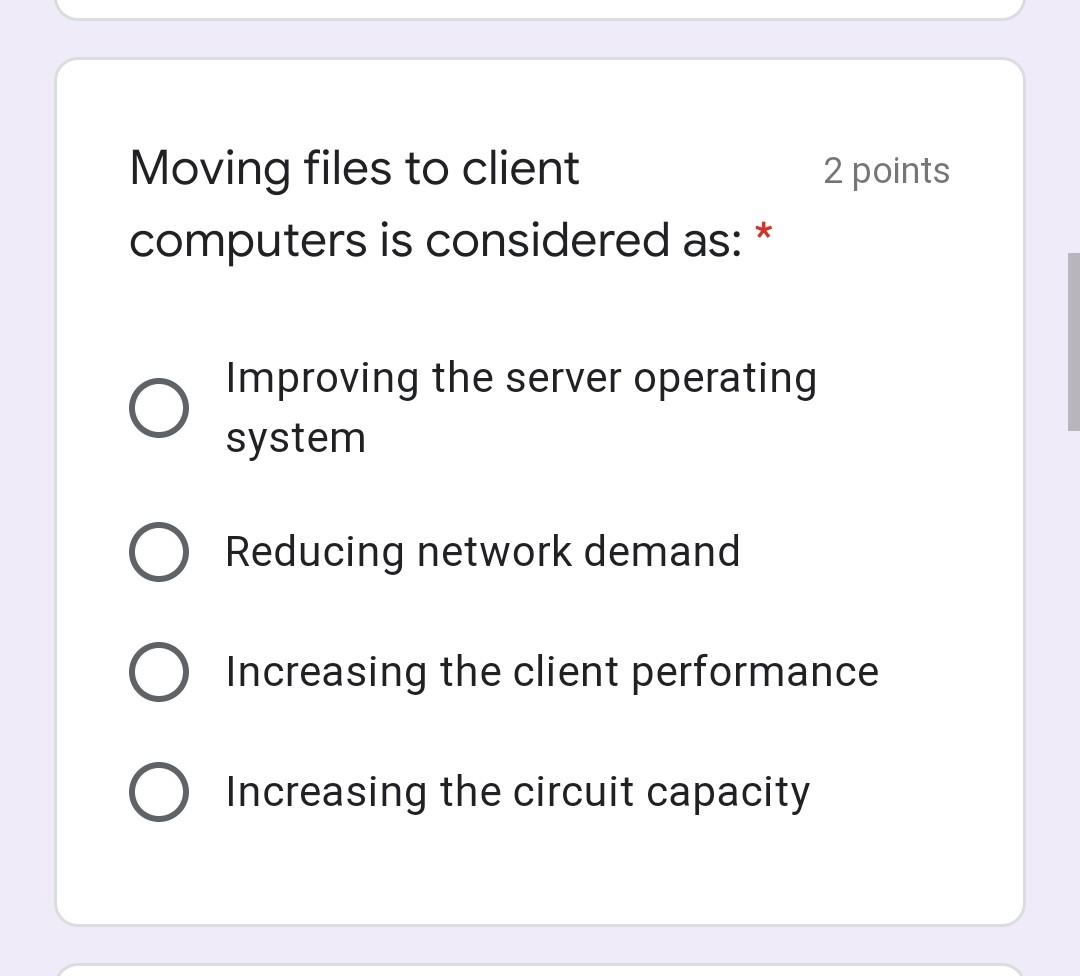Click the 2 points label
Screen dimensions: 1080x976
point(886,170)
